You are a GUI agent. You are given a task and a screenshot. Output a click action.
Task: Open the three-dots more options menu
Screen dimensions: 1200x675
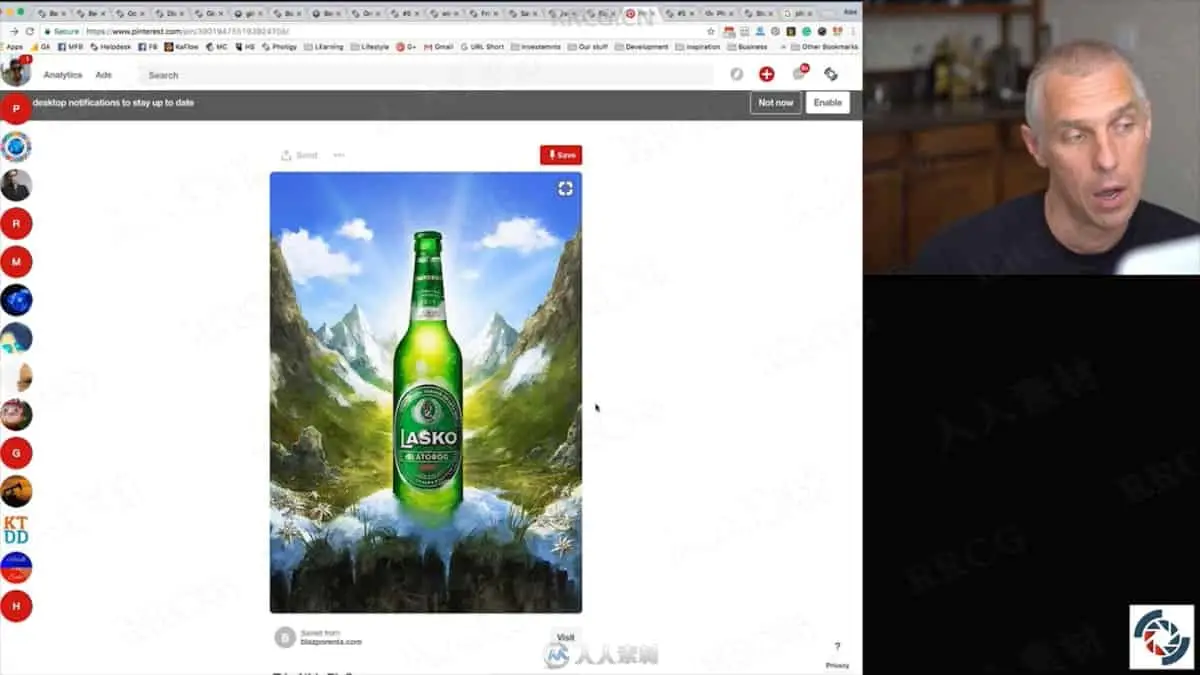pyautogui.click(x=339, y=155)
